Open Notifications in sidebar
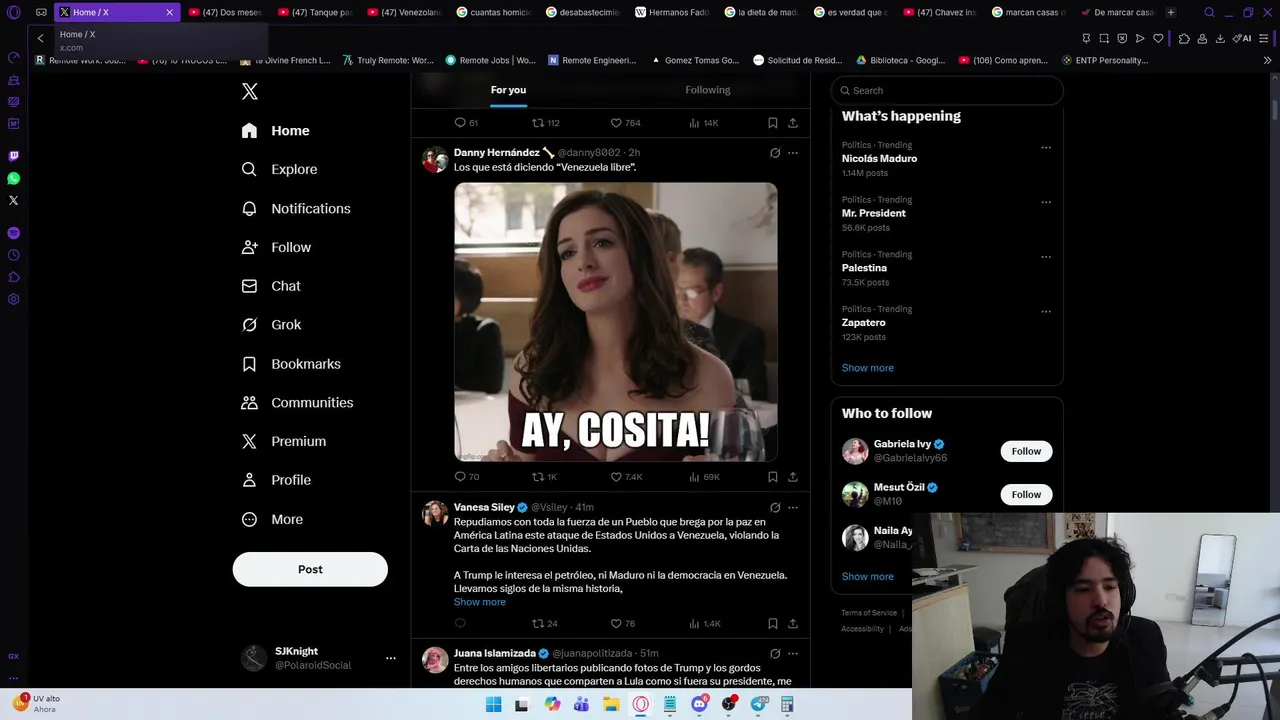This screenshot has width=1280, height=720. pyautogui.click(x=296, y=209)
